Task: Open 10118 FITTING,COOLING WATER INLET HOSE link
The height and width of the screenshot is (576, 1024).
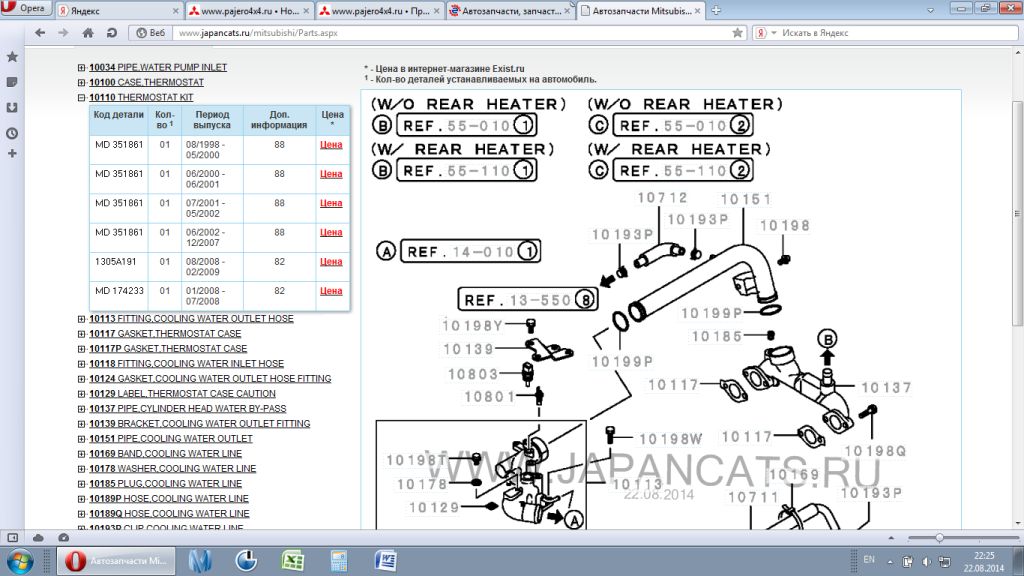Action: 186,364
